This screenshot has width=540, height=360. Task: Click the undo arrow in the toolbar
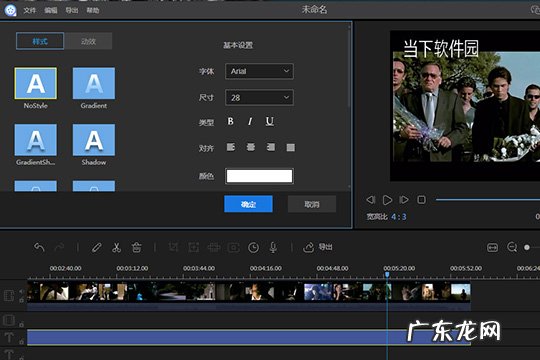click(x=39, y=247)
